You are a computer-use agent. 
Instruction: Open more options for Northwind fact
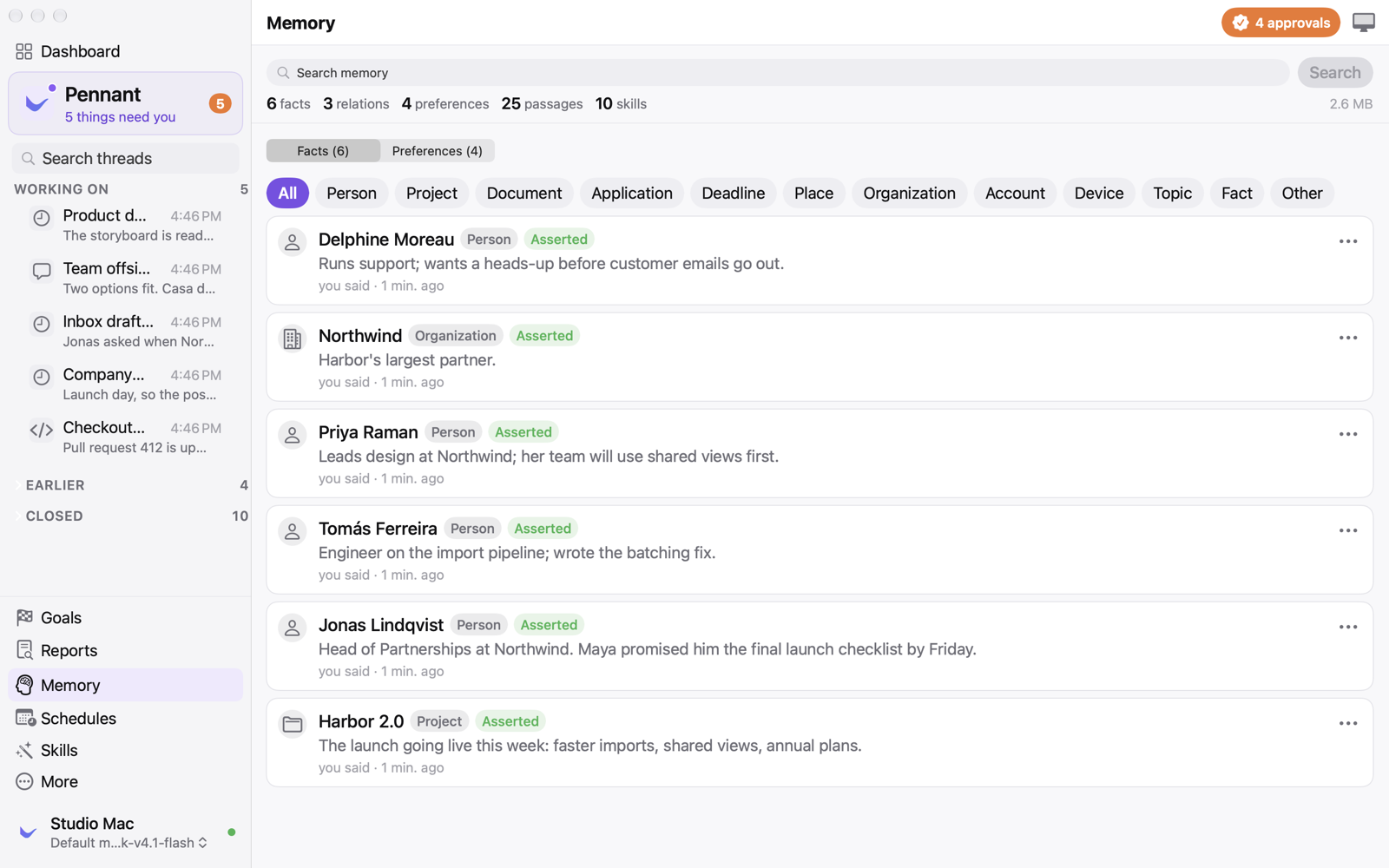click(1347, 338)
